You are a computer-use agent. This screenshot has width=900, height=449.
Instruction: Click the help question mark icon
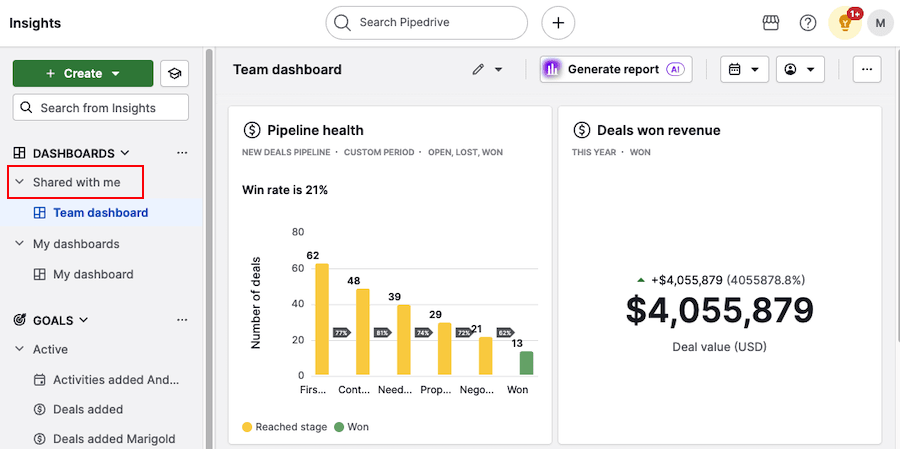point(808,22)
